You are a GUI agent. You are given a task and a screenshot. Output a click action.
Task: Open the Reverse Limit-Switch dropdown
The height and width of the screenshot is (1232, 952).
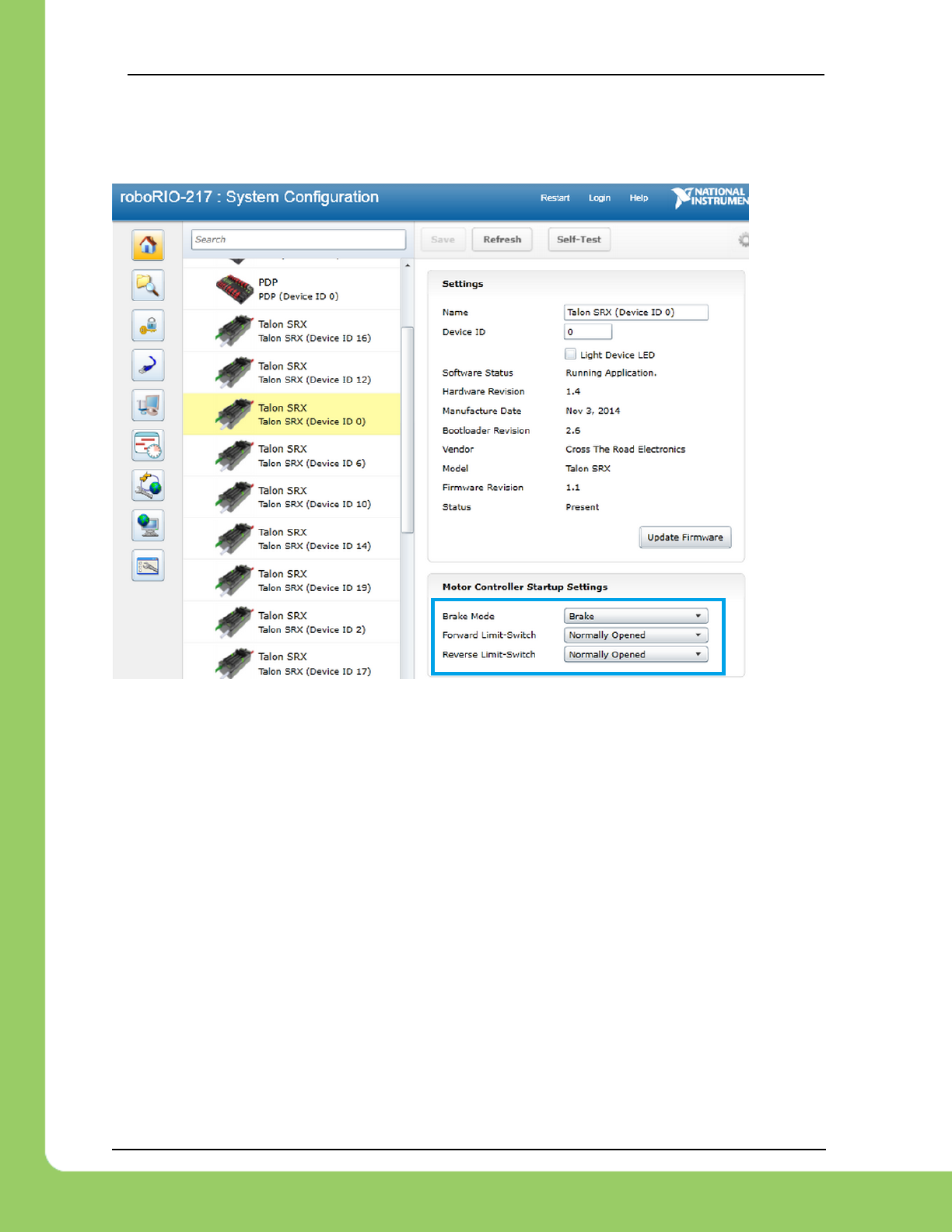point(635,654)
